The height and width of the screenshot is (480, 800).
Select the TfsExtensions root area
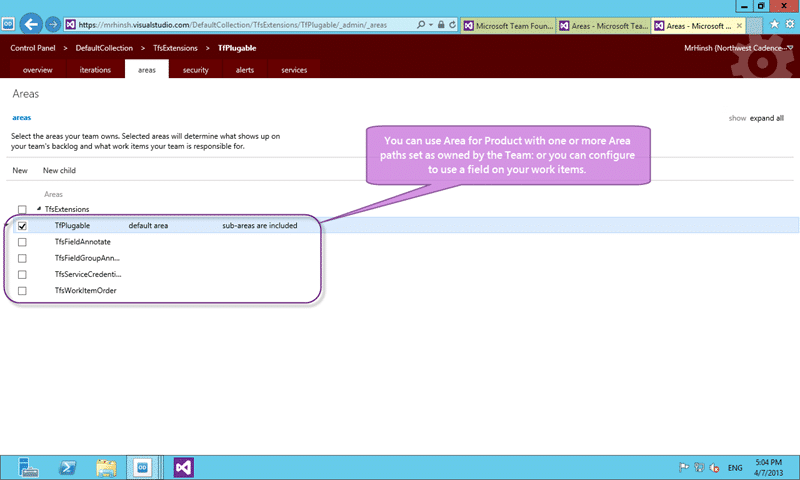(67, 209)
